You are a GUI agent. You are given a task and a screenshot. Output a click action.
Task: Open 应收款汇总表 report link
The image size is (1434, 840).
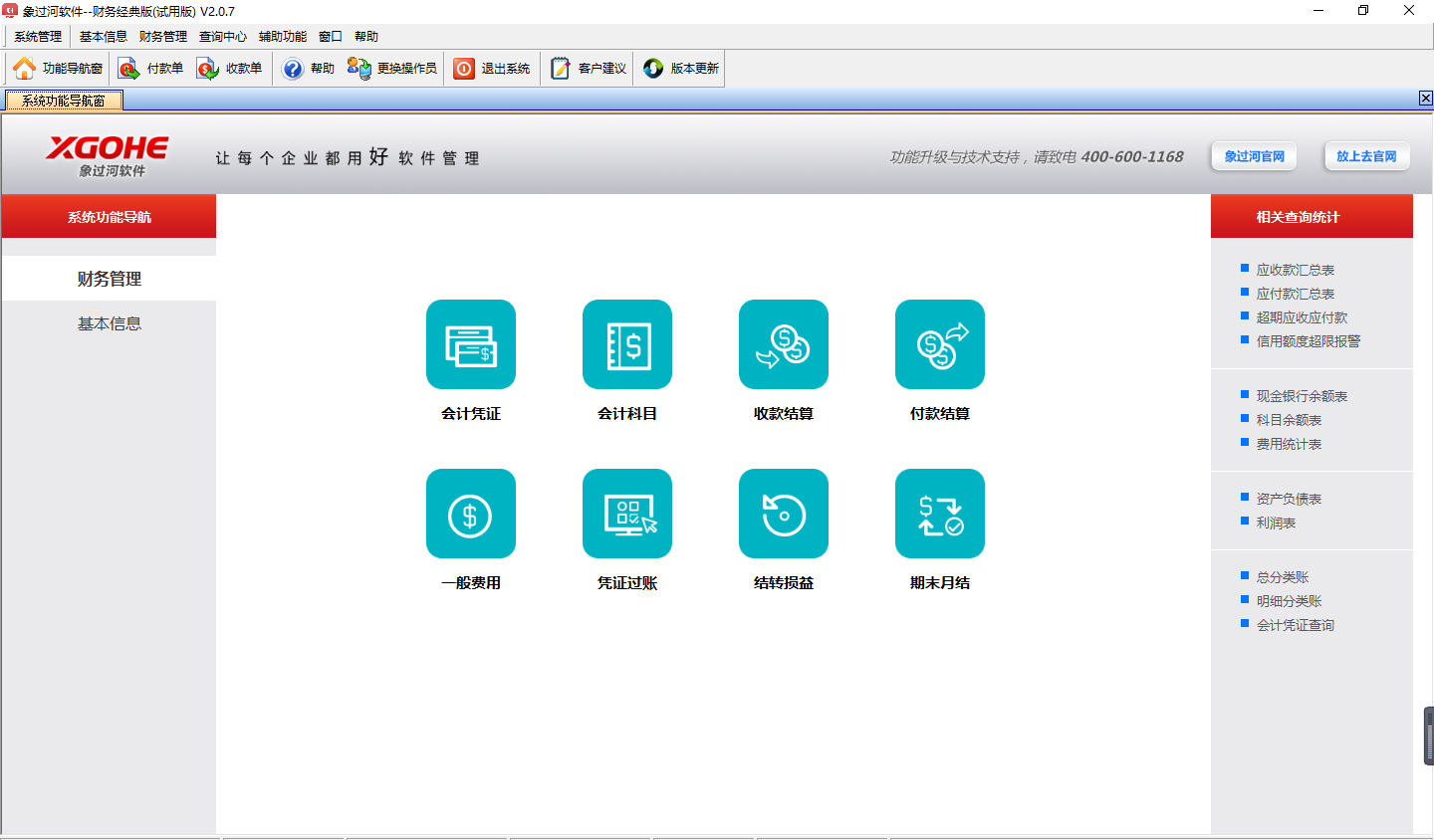click(x=1295, y=270)
